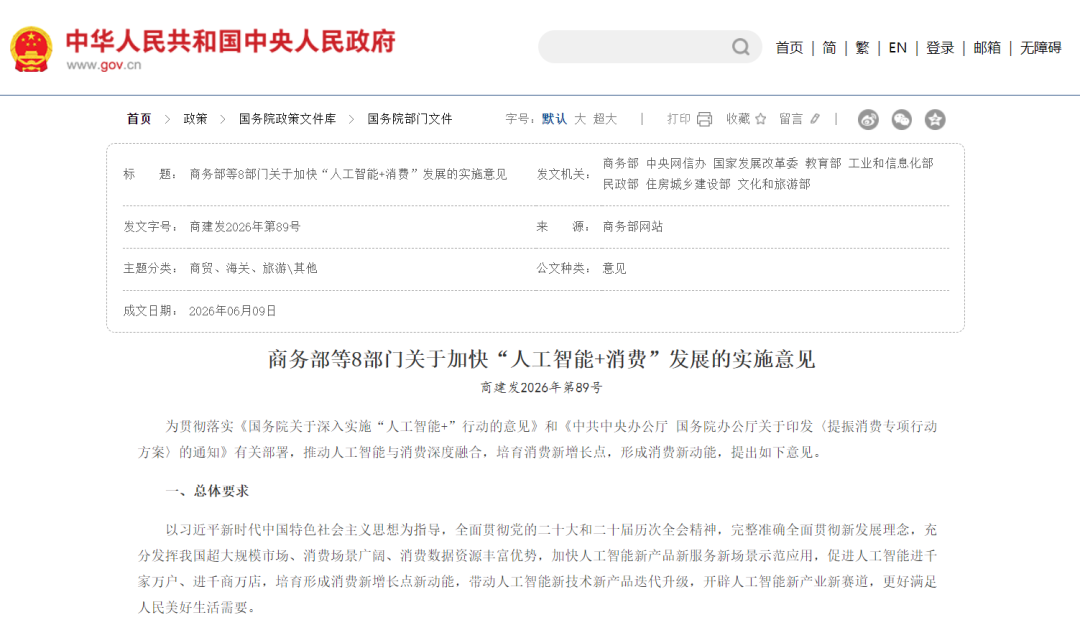Click issuing agency 国家发展改革委
The height and width of the screenshot is (620, 1080).
point(755,163)
